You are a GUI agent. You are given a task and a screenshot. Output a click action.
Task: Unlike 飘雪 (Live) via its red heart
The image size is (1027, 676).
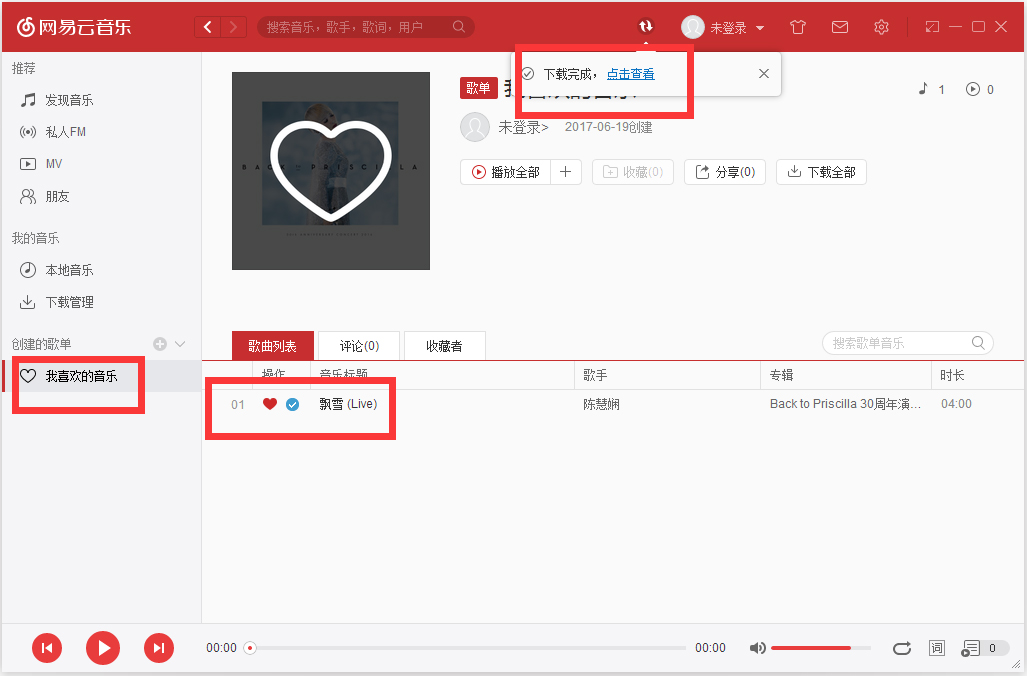point(269,404)
